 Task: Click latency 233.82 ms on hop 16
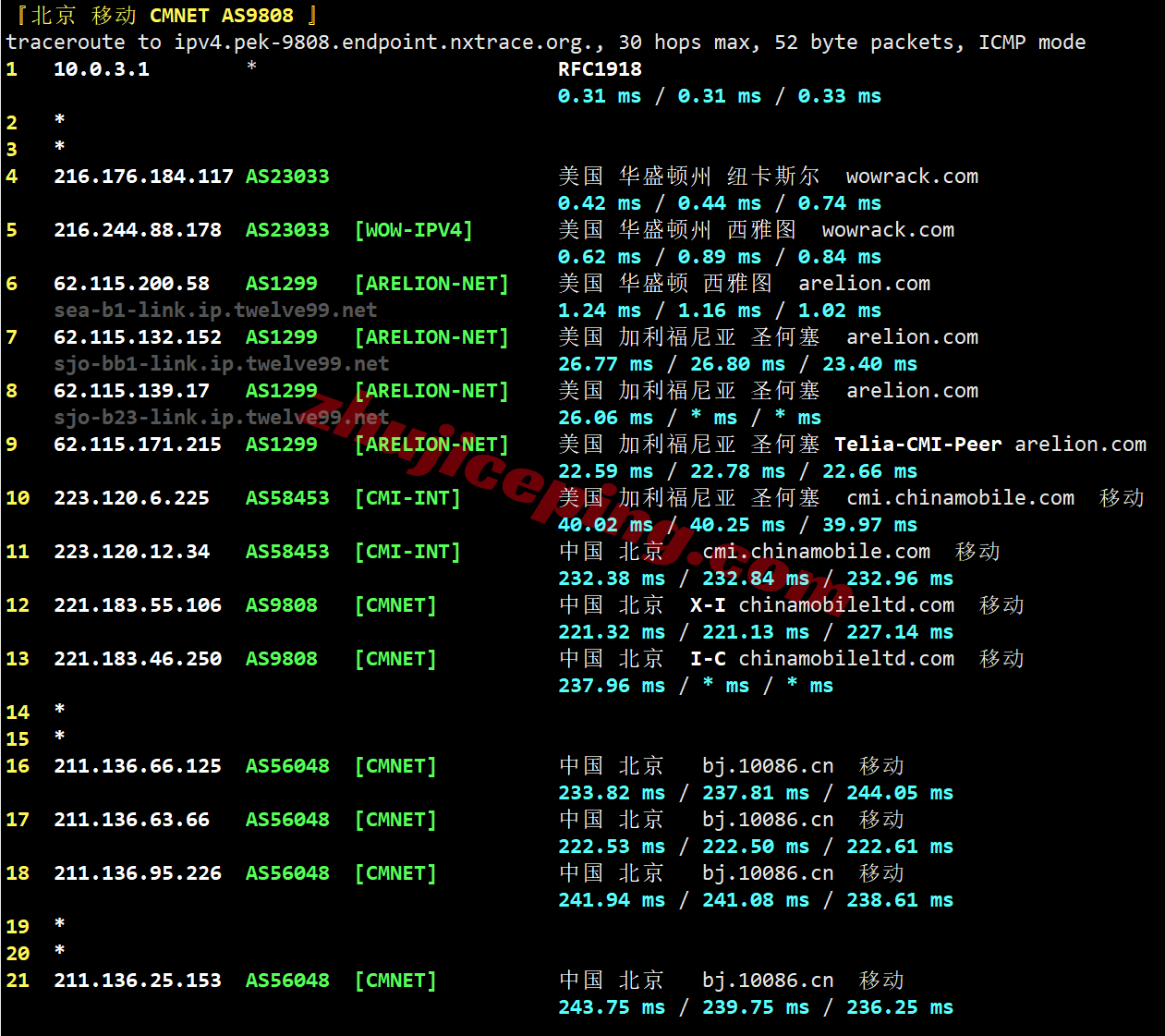[x=612, y=793]
